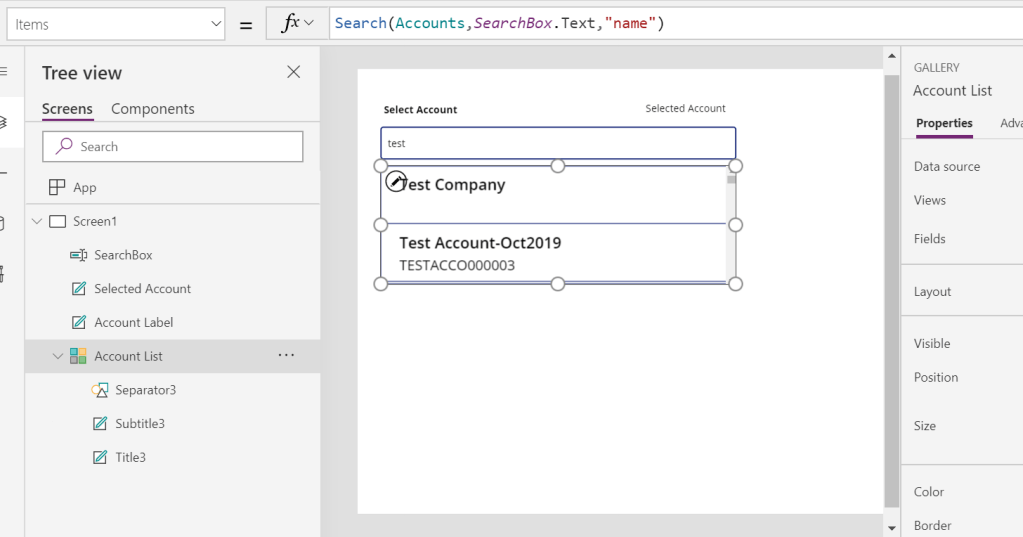Click the App icon in tree view
The image size is (1023, 537).
tap(57, 188)
